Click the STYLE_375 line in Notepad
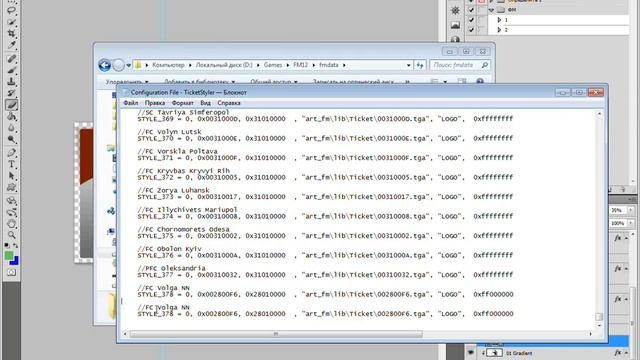The width and height of the screenshot is (640, 360). [x=325, y=236]
